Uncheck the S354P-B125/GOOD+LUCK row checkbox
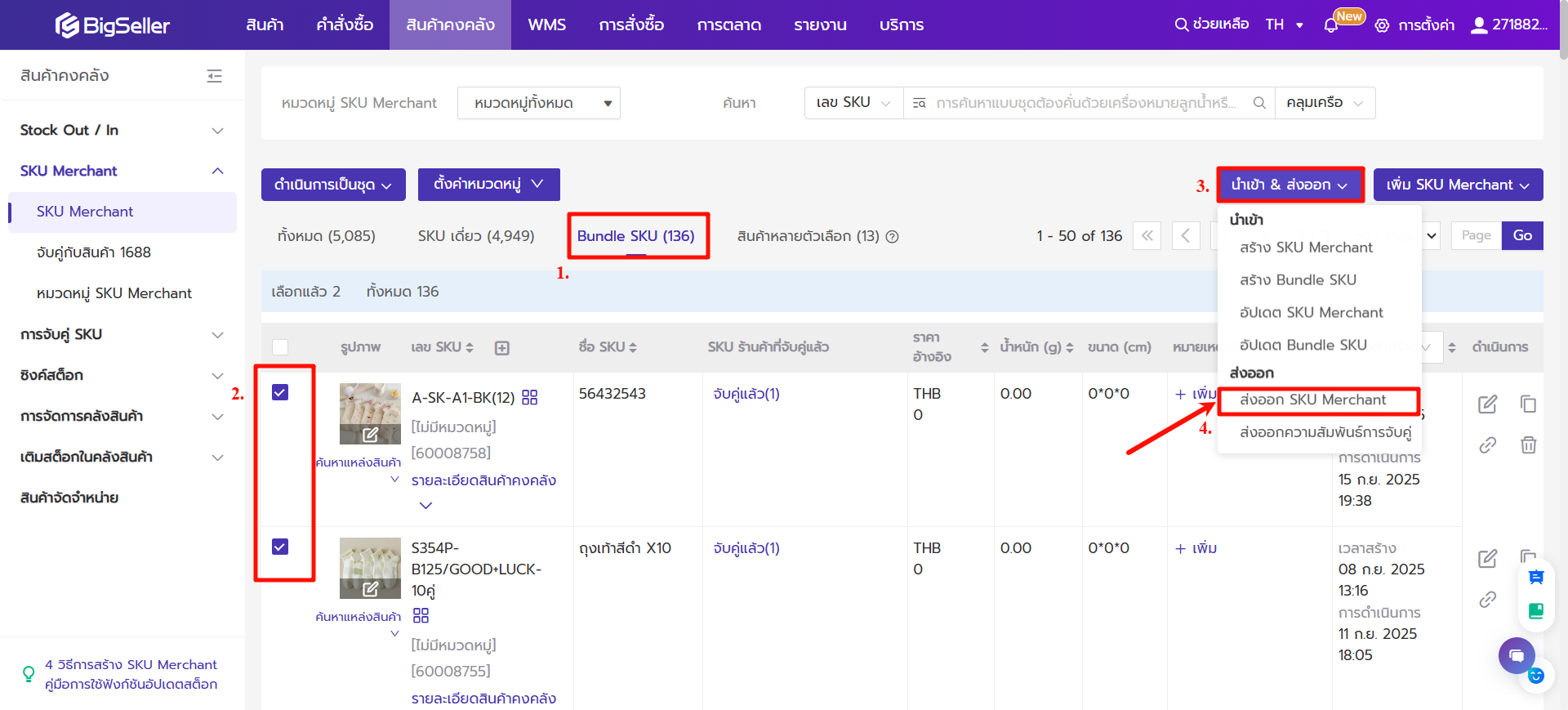This screenshot has width=1568, height=710. tap(280, 547)
